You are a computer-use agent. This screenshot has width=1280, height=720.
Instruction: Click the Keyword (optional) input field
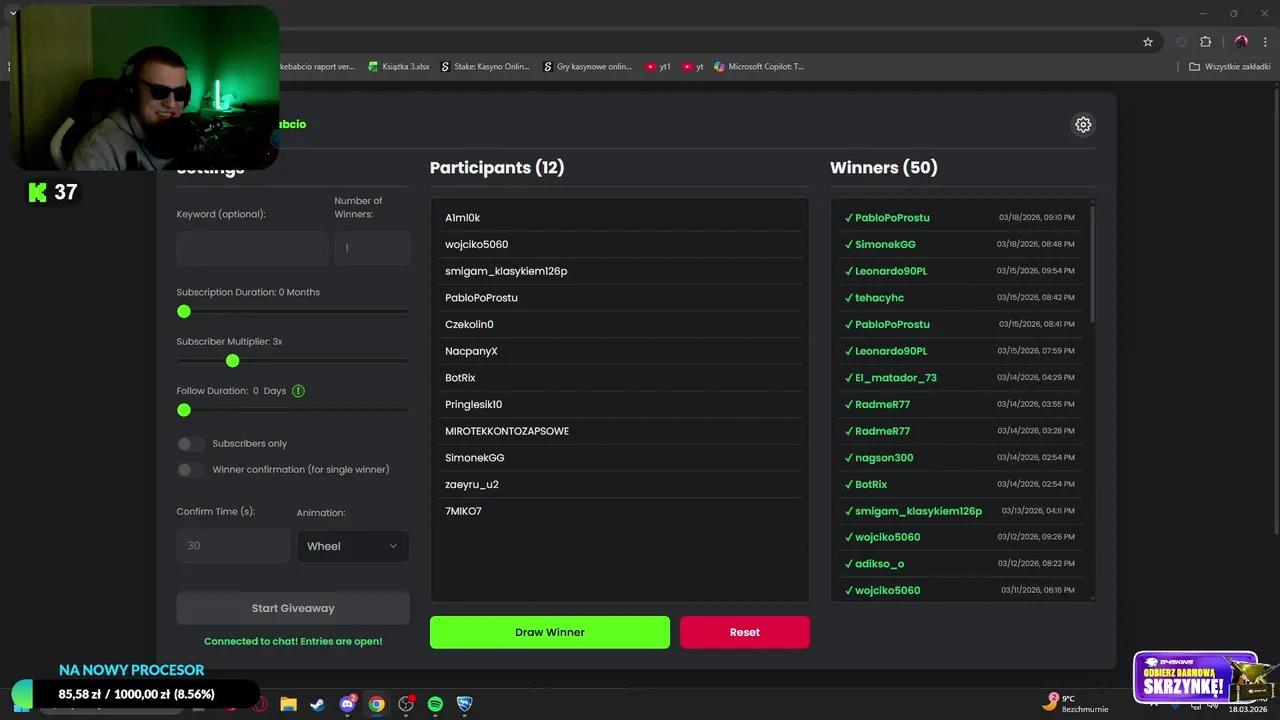point(252,248)
